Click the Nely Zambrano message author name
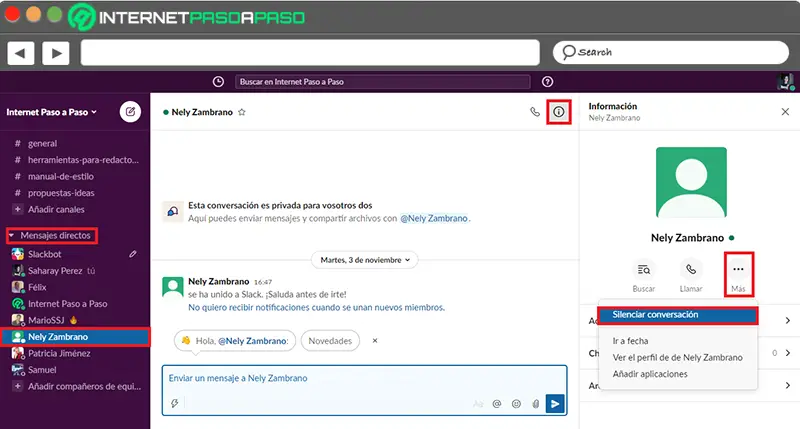Screen dimensions: 800x429 (x=218, y=282)
